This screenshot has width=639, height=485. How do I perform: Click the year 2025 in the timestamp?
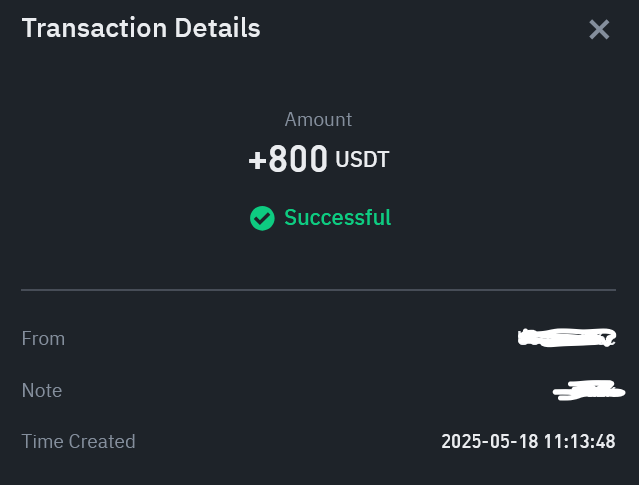pyautogui.click(x=460, y=441)
